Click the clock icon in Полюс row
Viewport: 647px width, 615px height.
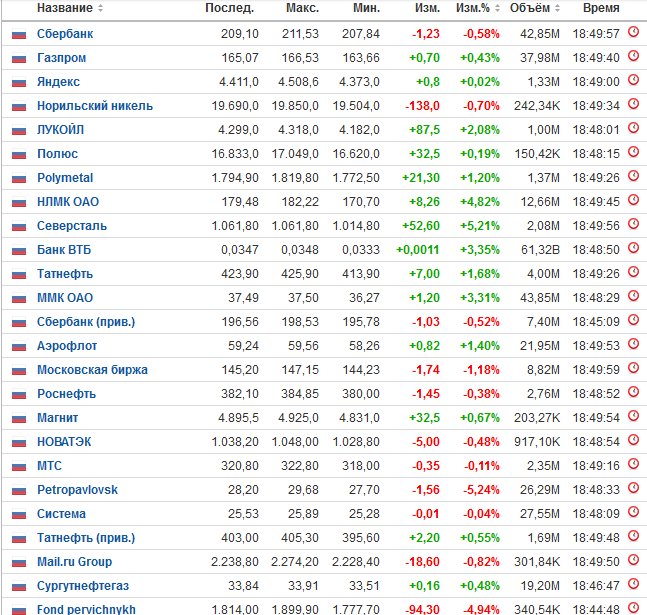[x=633, y=152]
